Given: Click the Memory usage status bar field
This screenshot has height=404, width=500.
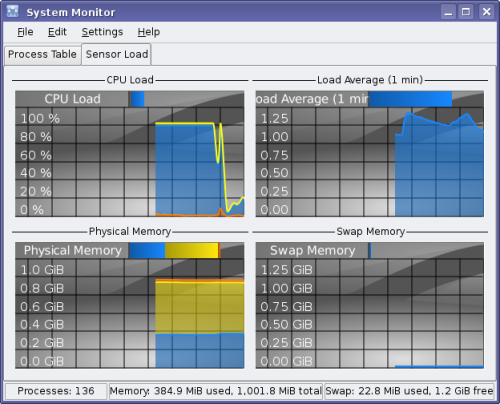Looking at the screenshot, I should (216, 391).
